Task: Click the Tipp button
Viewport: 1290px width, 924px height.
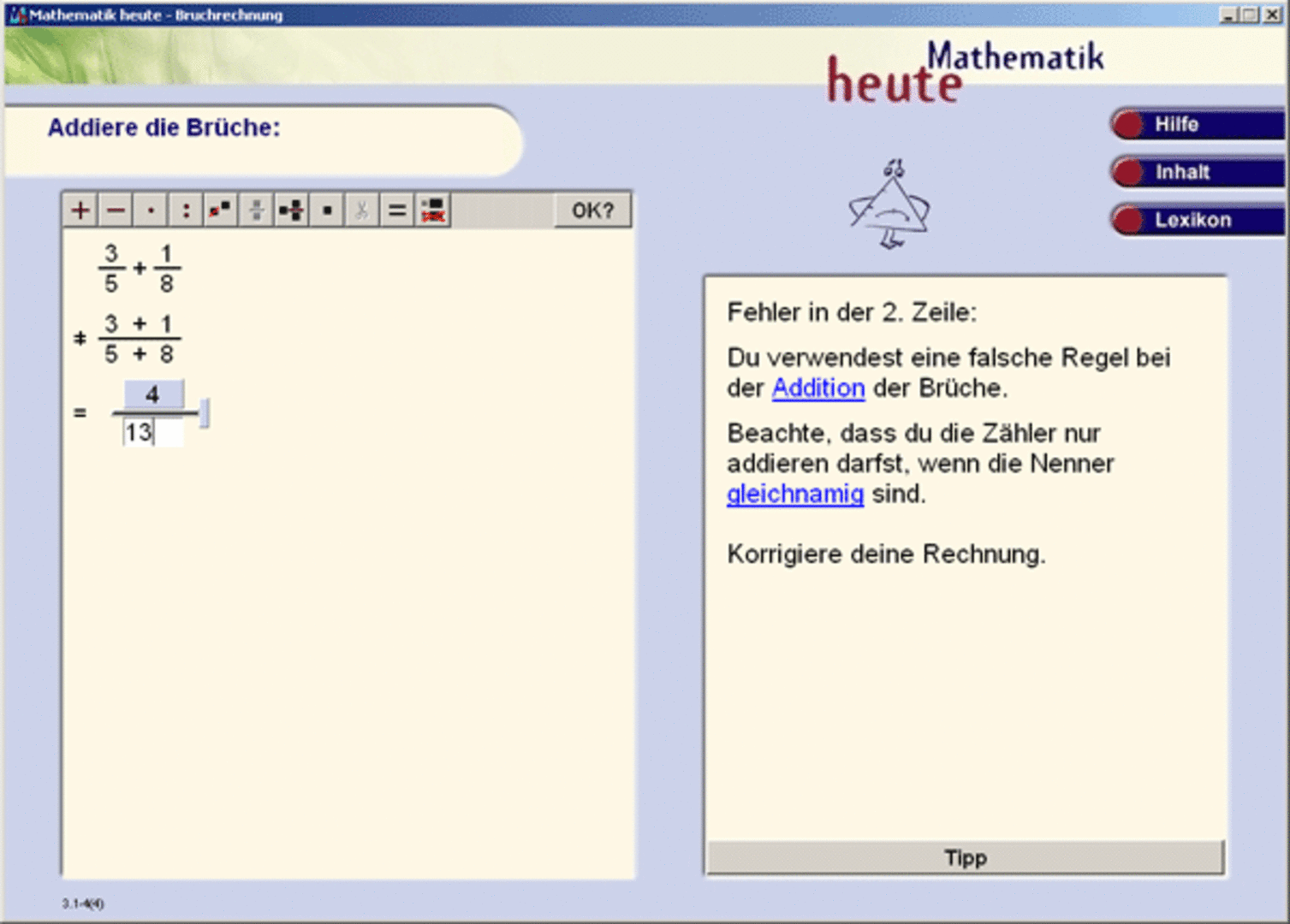Action: (x=965, y=858)
